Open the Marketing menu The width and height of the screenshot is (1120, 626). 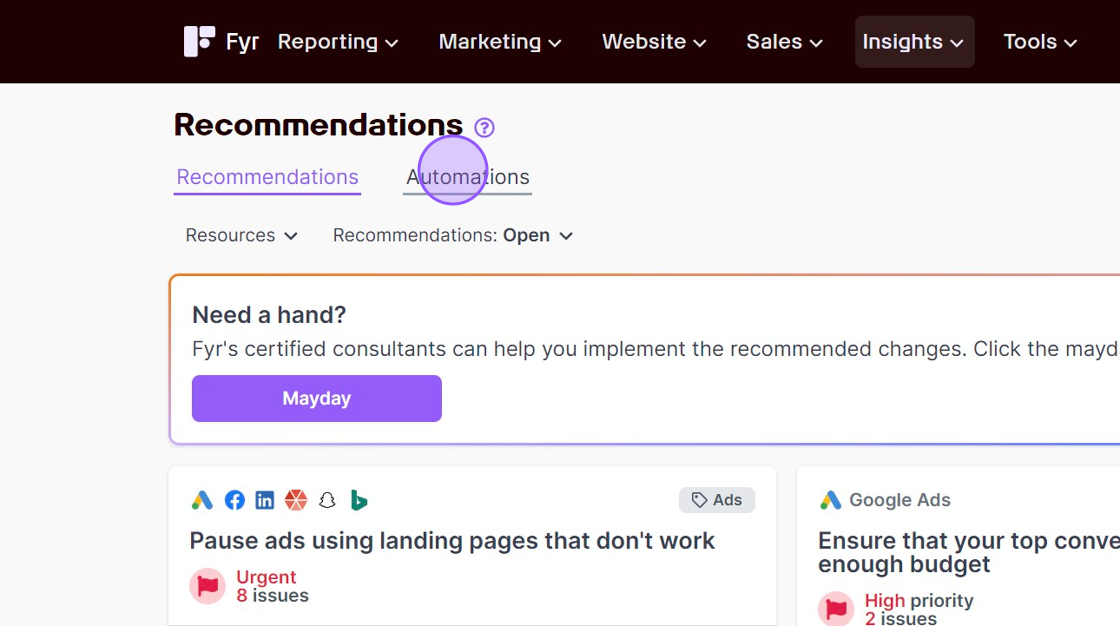(x=500, y=42)
